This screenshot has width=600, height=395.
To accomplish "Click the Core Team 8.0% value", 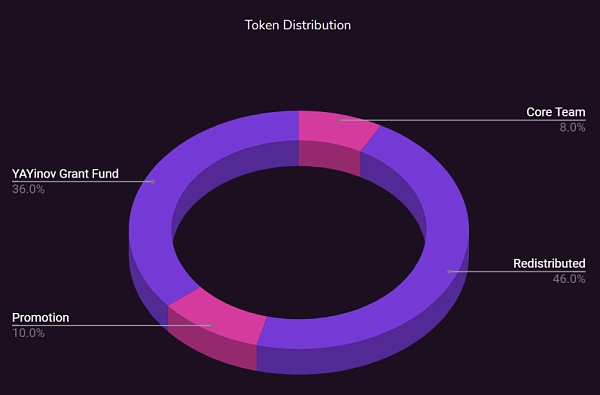I will pyautogui.click(x=572, y=128).
